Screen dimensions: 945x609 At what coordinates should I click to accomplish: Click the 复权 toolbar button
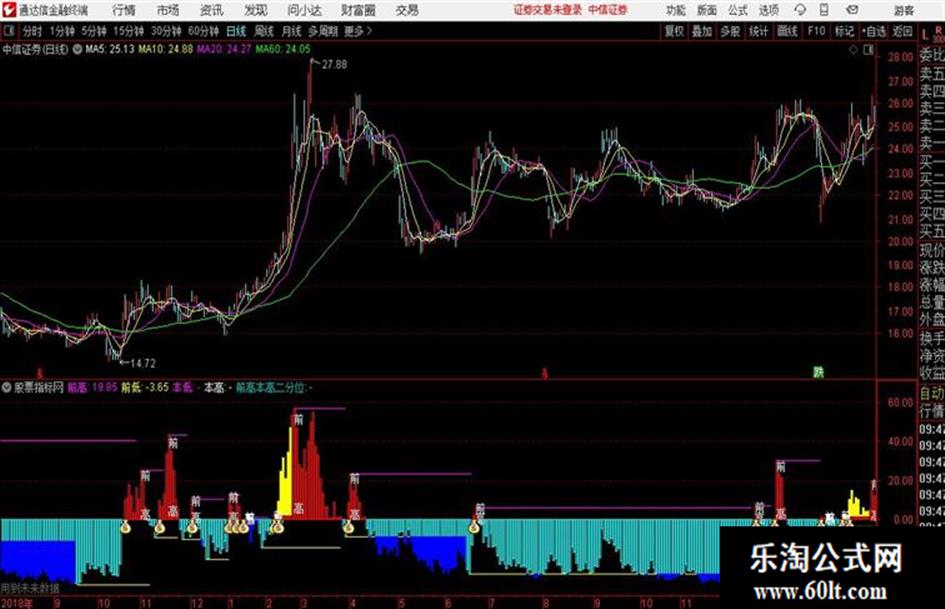click(x=674, y=31)
